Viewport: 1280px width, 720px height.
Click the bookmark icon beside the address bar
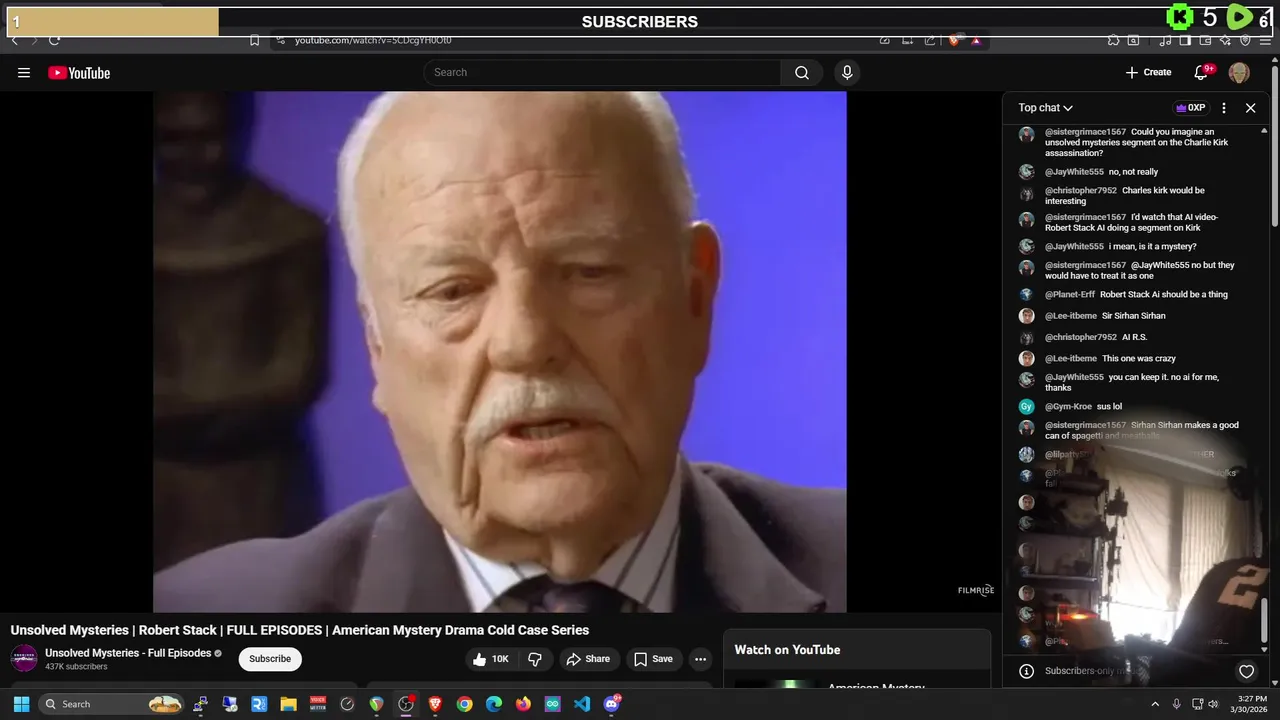254,41
